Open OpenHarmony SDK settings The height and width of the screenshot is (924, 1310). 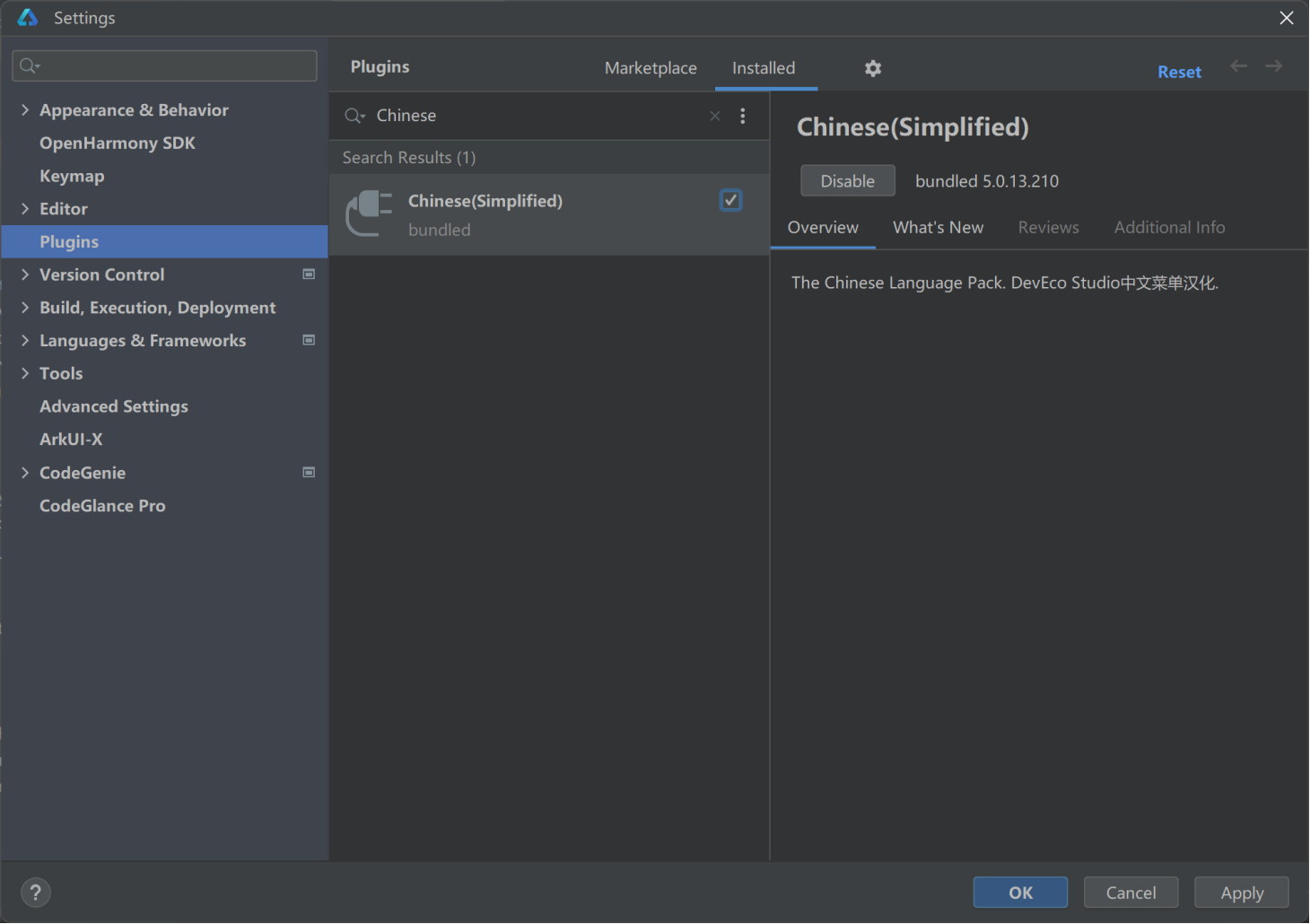pyautogui.click(x=118, y=143)
